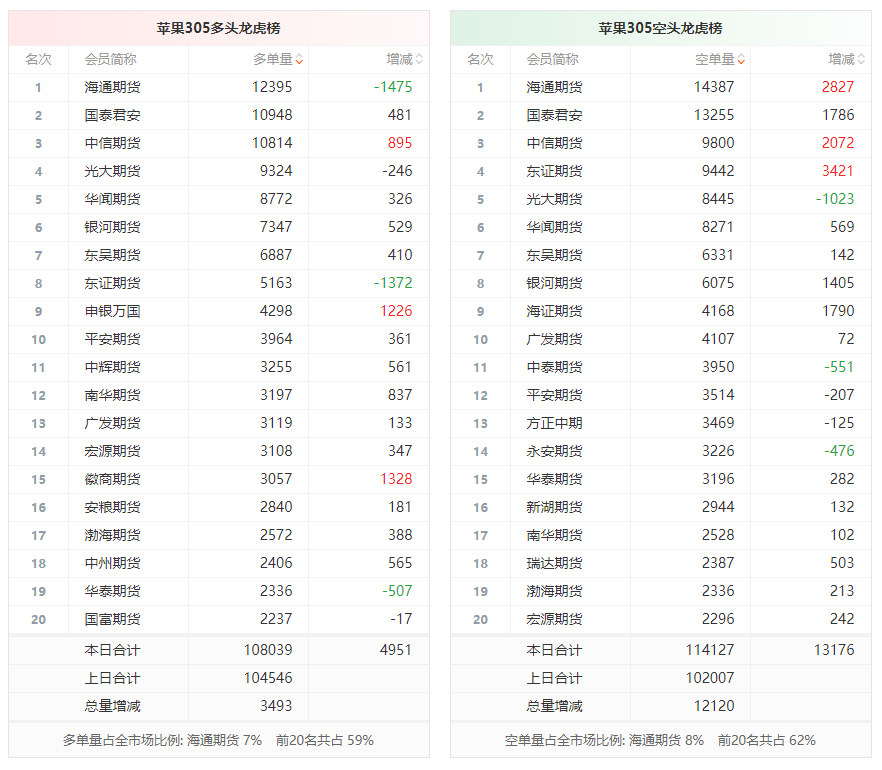Click 国富期货 row in long table

point(112,619)
